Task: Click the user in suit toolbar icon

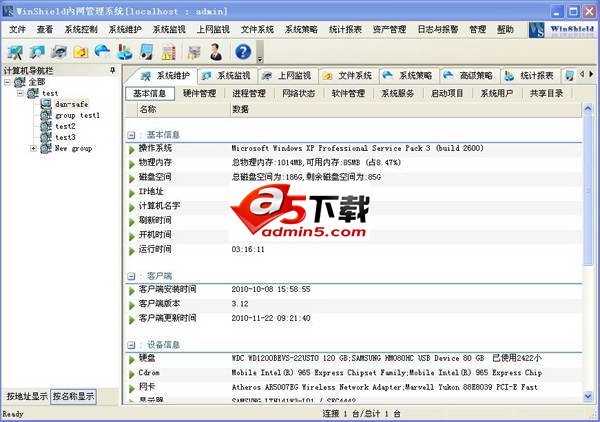Action: pos(216,52)
